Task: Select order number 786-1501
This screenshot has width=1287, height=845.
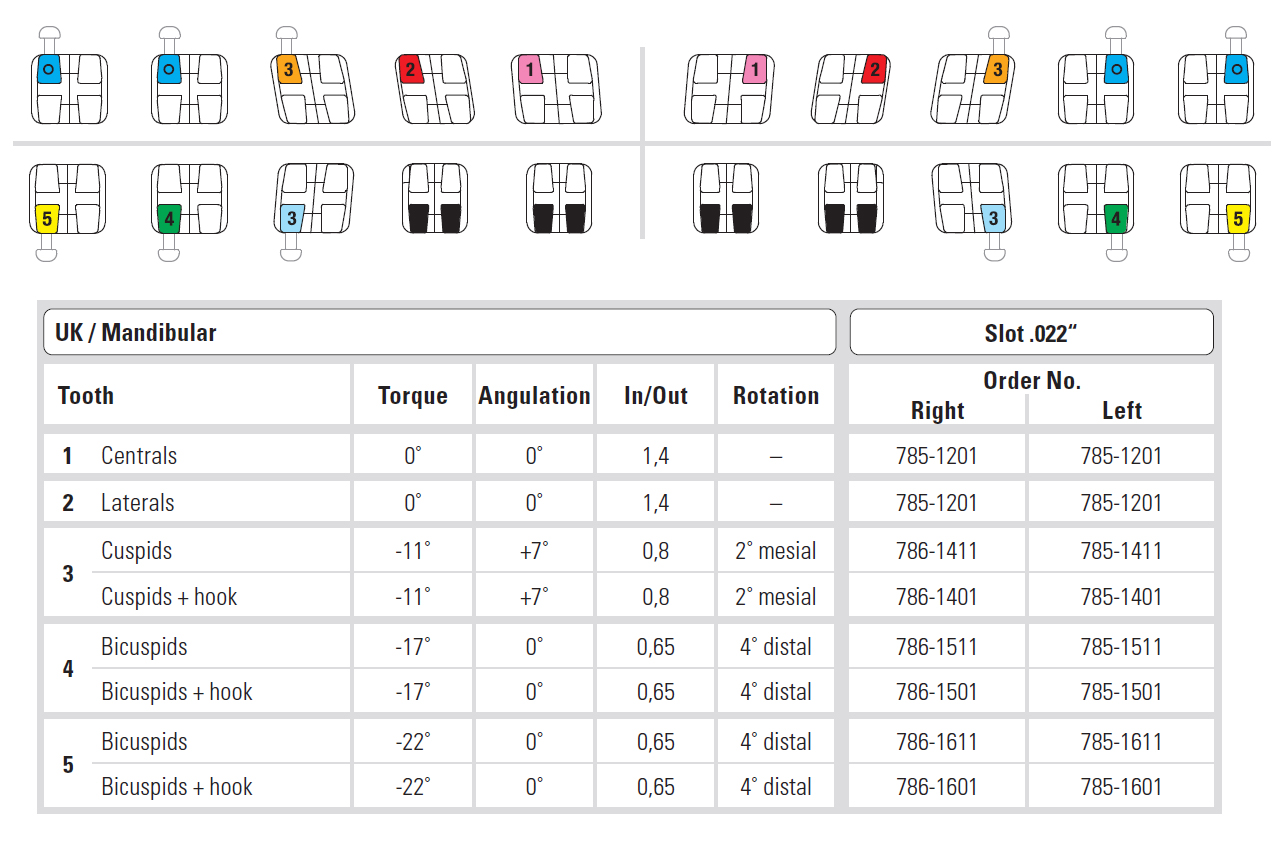Action: click(x=936, y=692)
